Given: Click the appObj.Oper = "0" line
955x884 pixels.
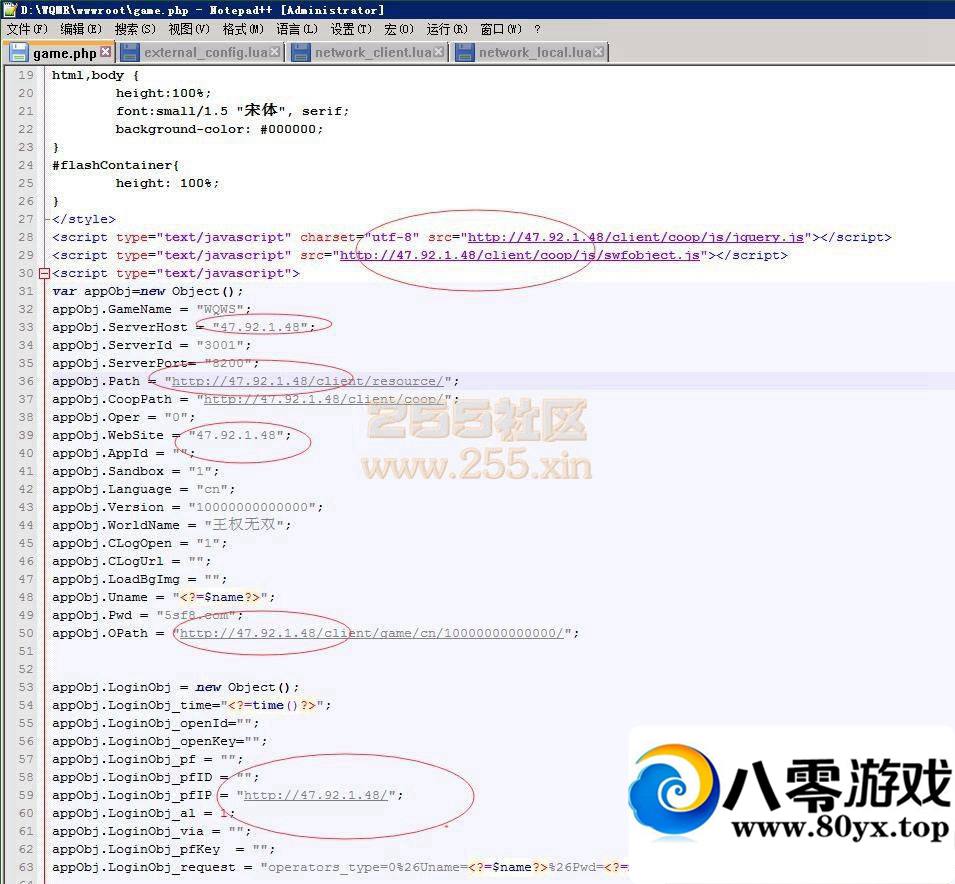Looking at the screenshot, I should [x=124, y=417].
